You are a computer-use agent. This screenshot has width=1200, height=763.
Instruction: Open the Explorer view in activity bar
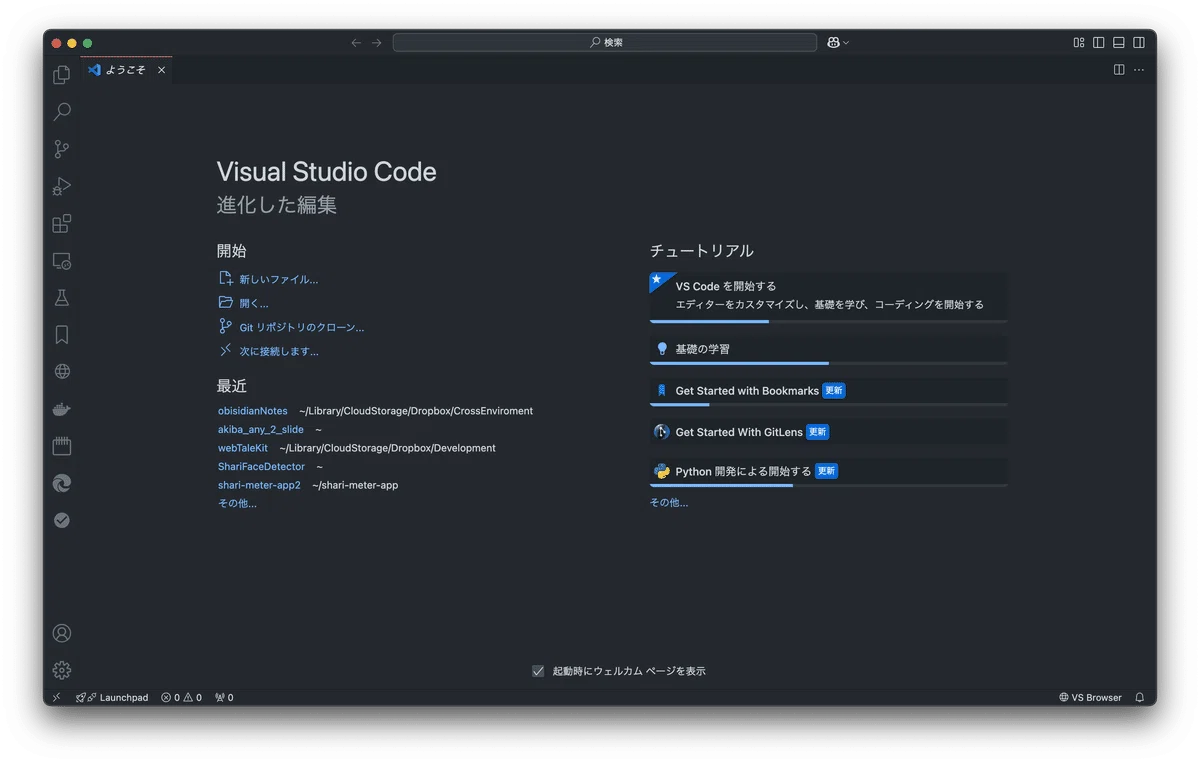click(x=62, y=75)
